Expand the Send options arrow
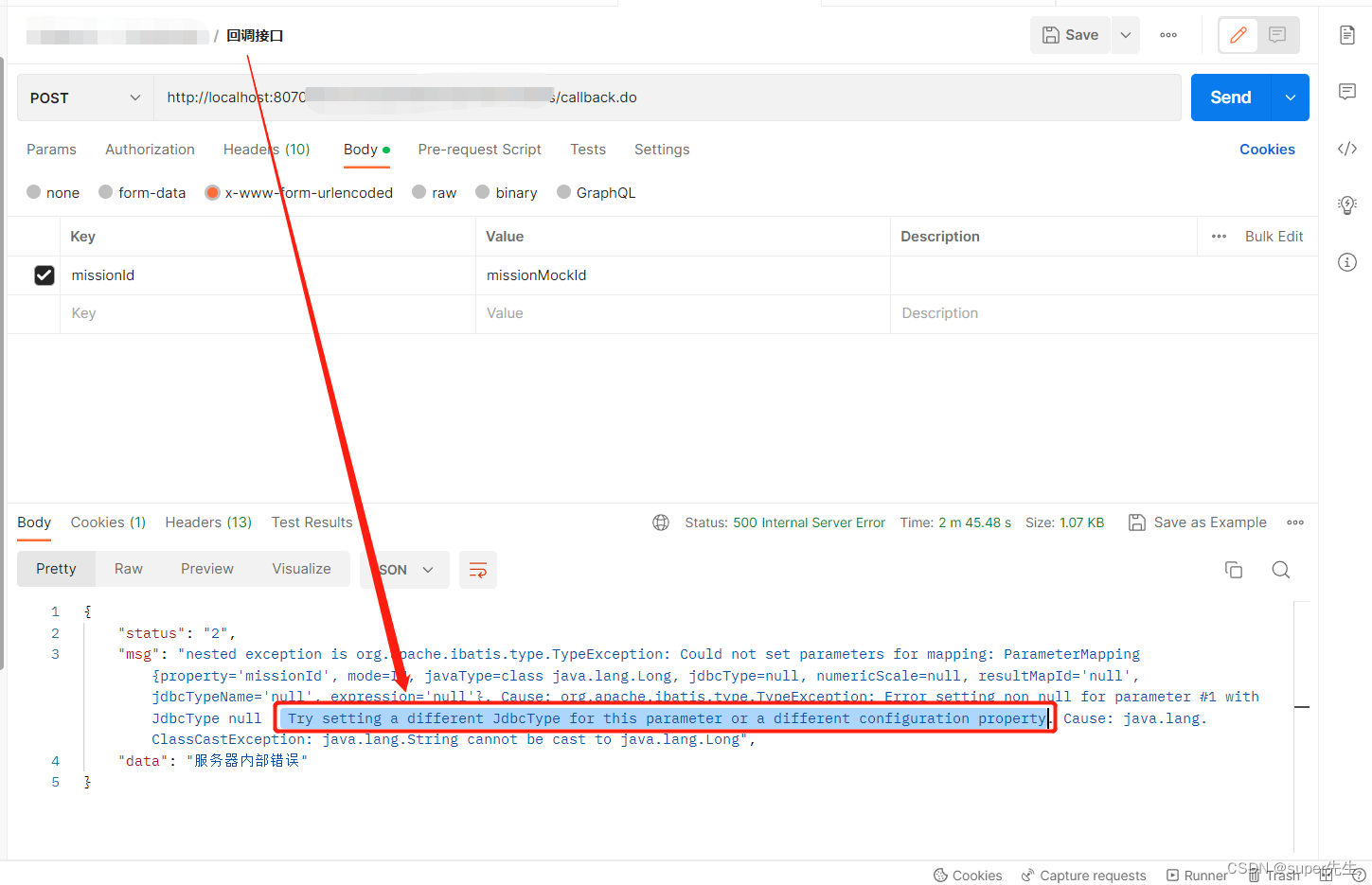Image resolution: width=1372 pixels, height=885 pixels. (1290, 97)
